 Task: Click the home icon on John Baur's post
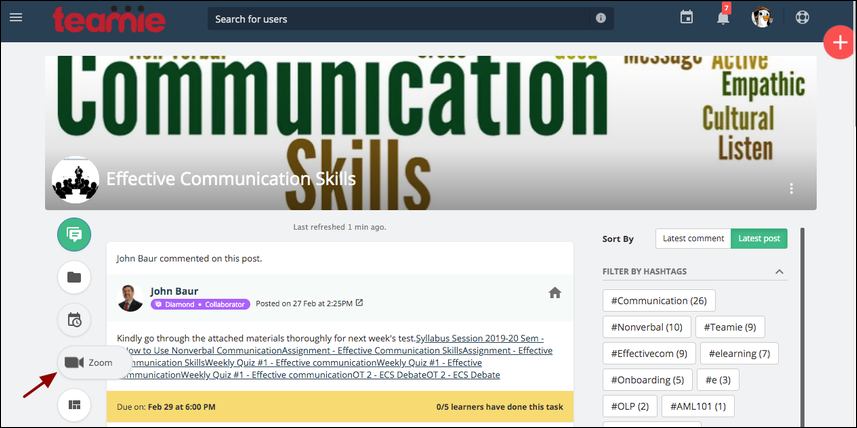point(555,293)
